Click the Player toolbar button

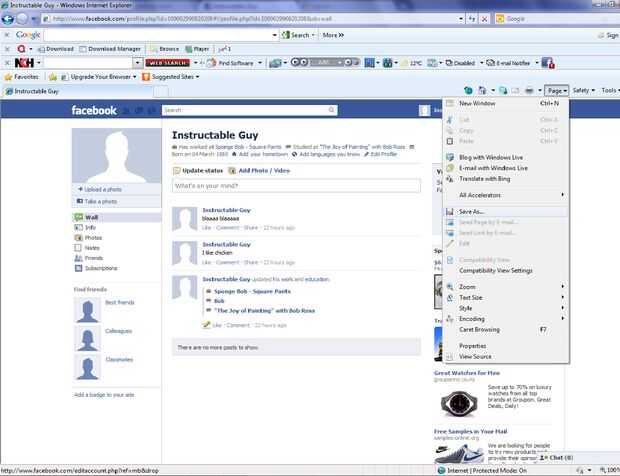[x=197, y=49]
